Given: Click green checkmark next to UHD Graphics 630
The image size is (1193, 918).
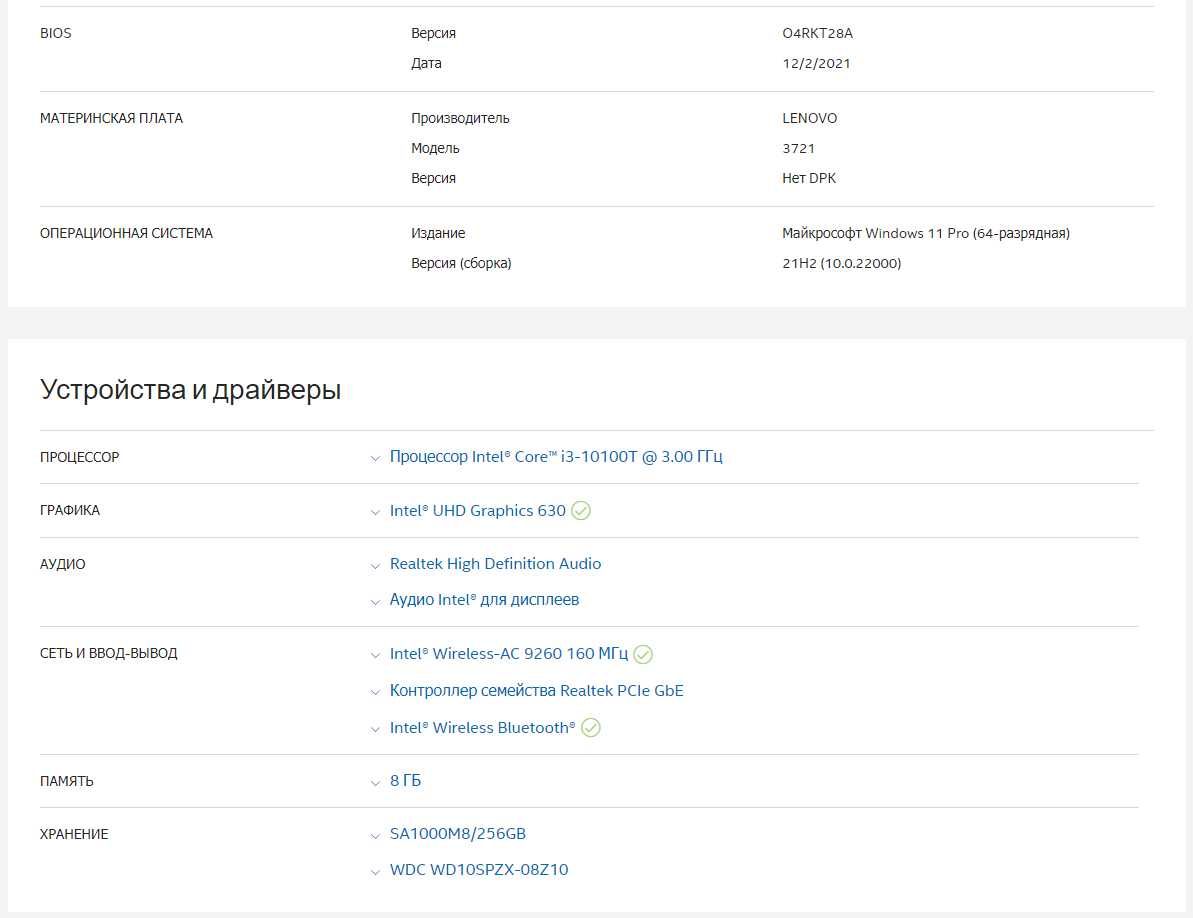Looking at the screenshot, I should click(581, 510).
